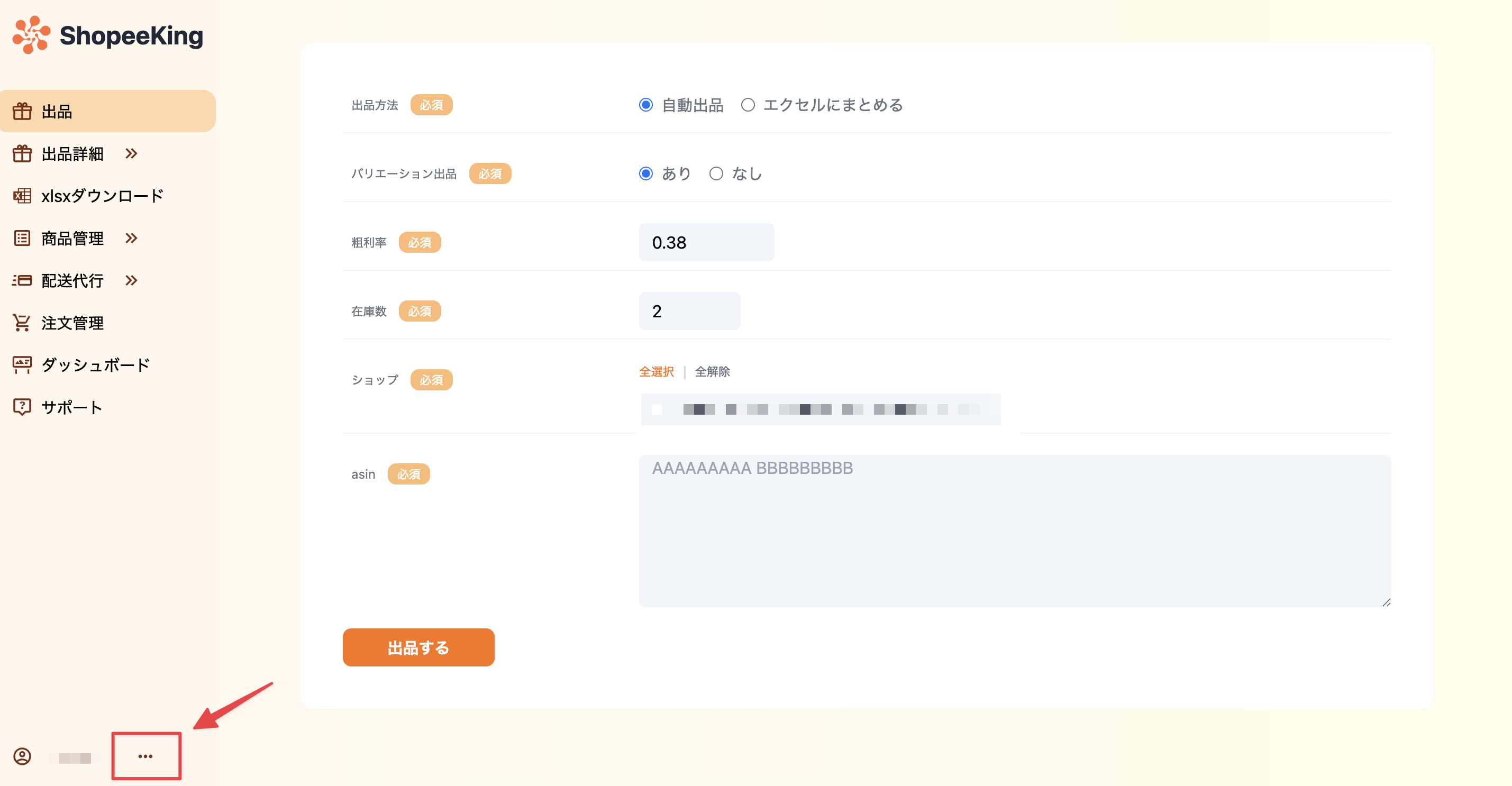Expand the 出品詳細 submenu chevron

coord(132,154)
